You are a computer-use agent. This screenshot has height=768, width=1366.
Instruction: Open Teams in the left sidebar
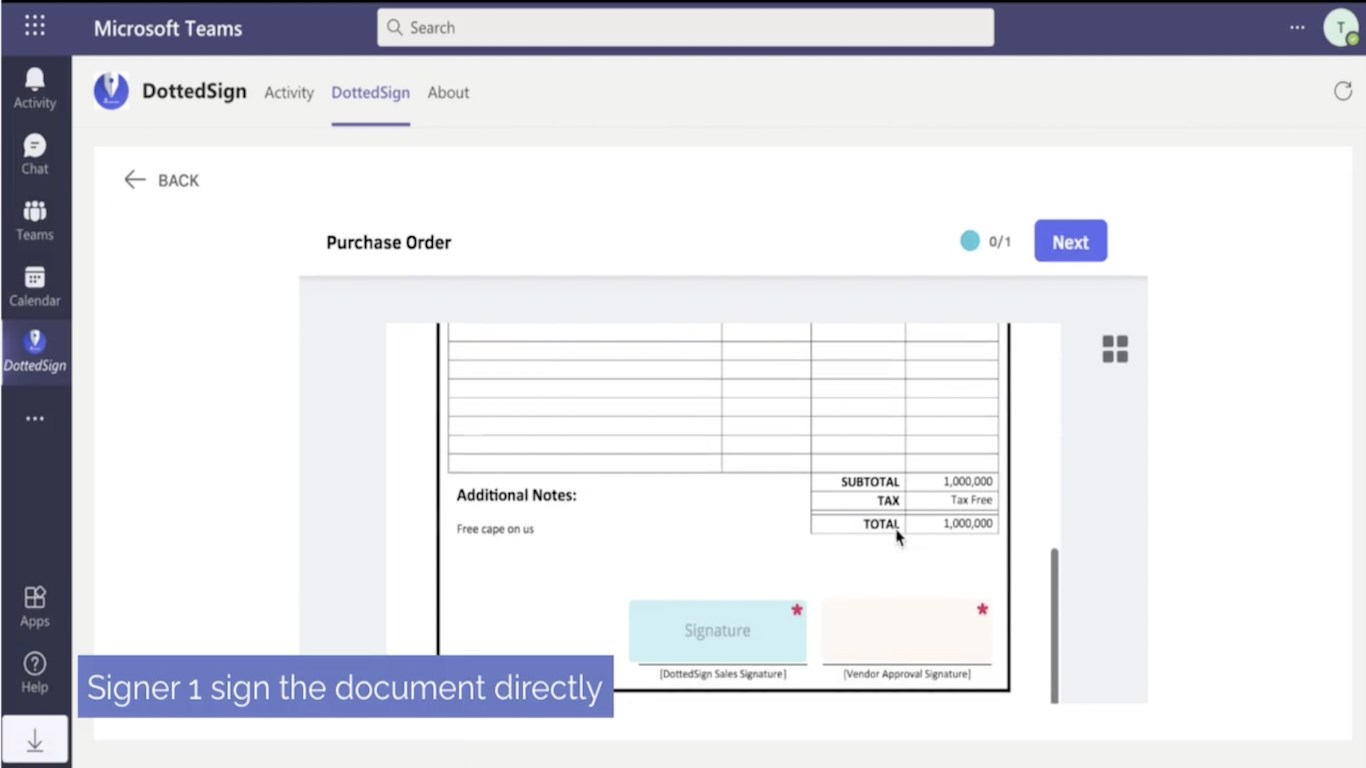(35, 220)
